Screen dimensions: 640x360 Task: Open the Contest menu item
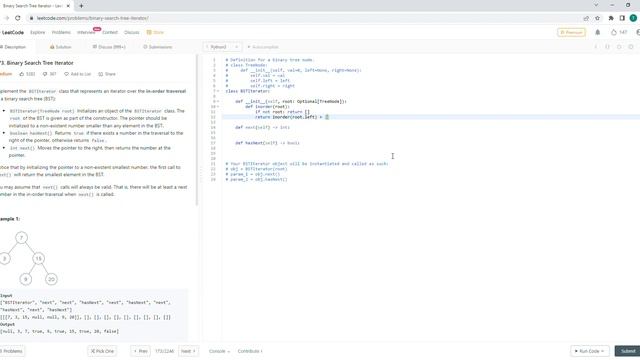click(x=110, y=32)
